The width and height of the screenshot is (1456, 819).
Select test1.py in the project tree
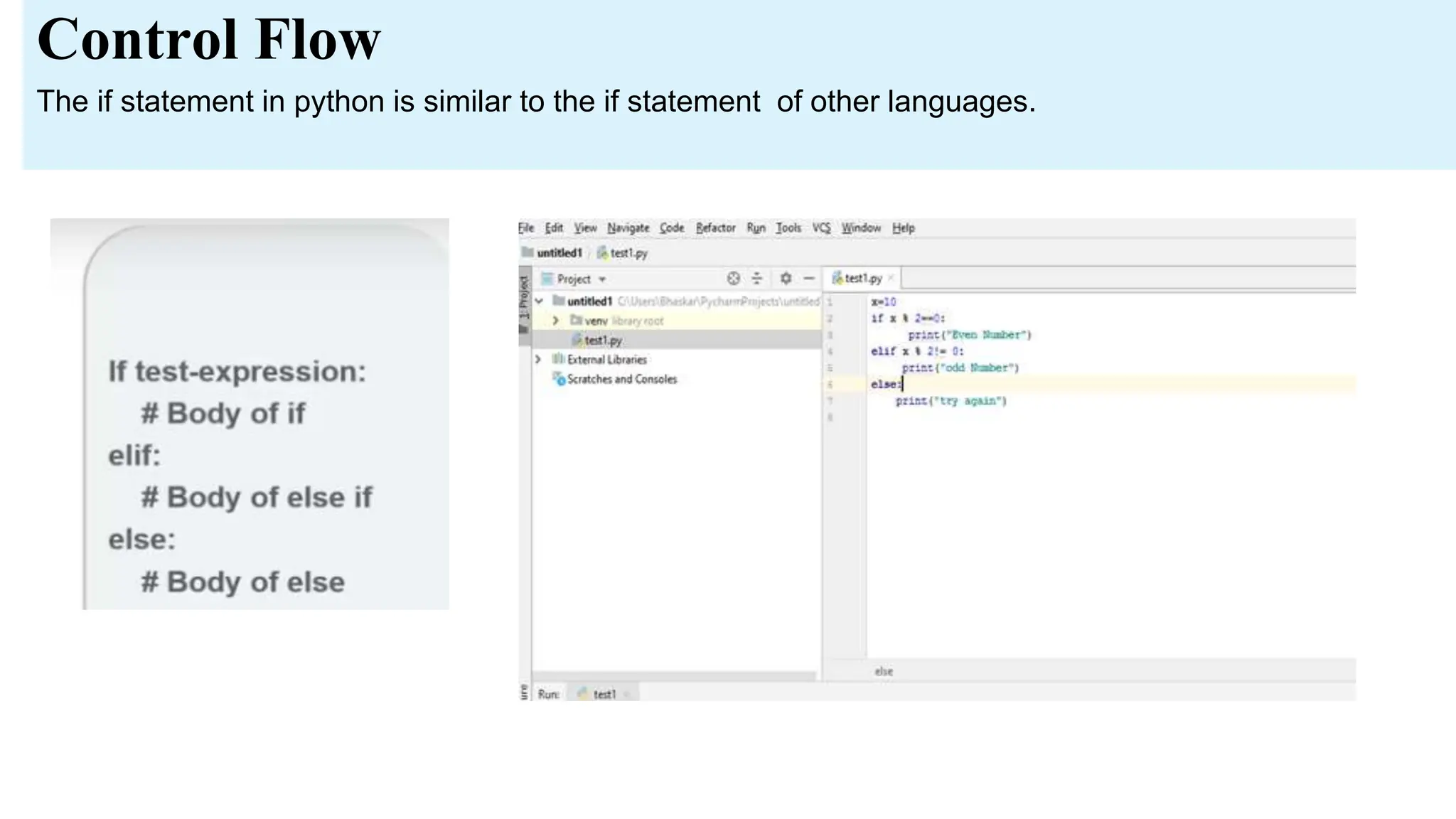coord(598,341)
